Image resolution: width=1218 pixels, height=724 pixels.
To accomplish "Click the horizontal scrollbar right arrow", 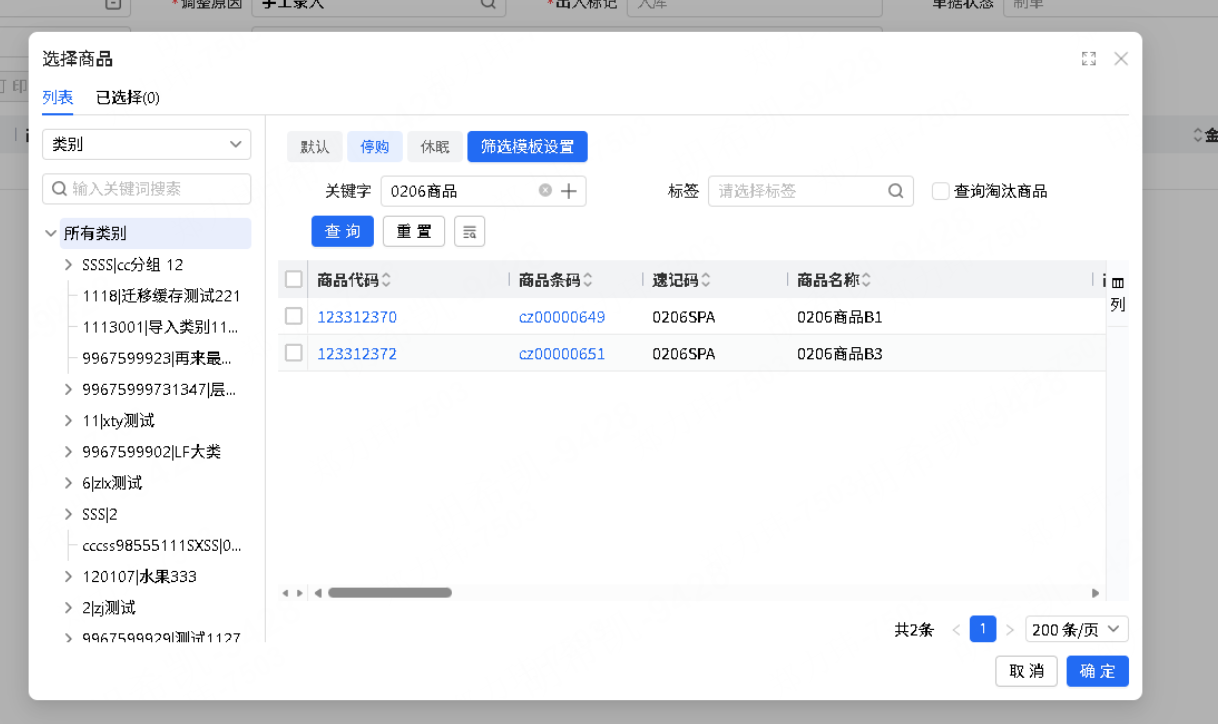I will click(x=1095, y=593).
